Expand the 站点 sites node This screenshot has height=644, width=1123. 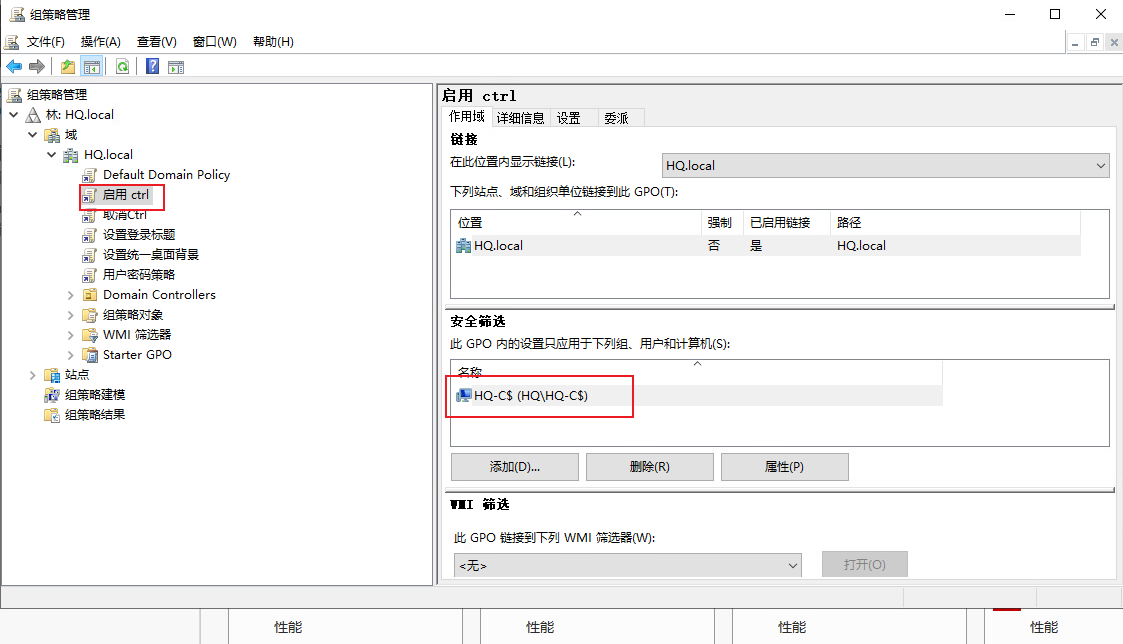coord(32,375)
